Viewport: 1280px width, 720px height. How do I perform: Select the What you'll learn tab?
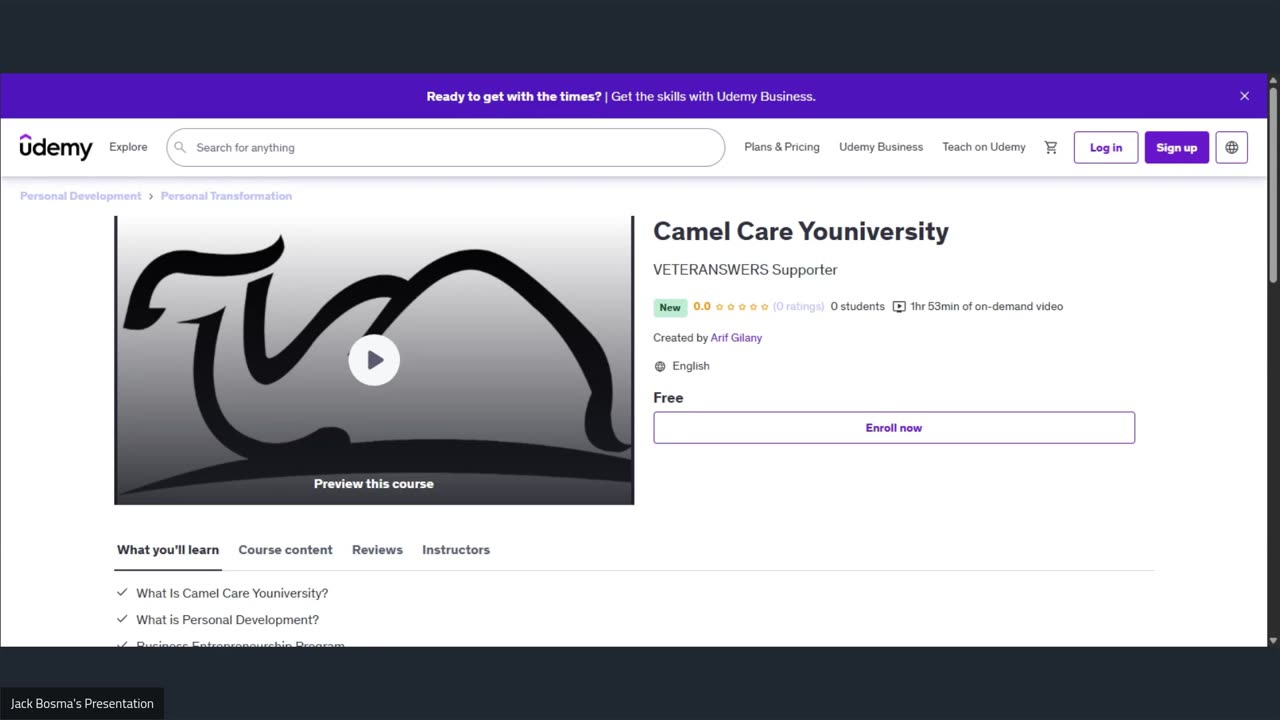168,550
